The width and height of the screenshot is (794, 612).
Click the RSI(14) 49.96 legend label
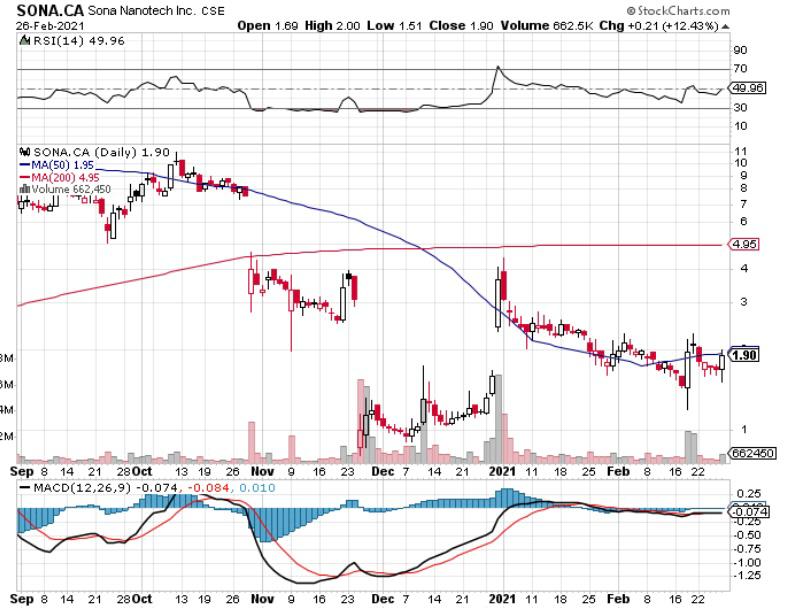[x=78, y=40]
